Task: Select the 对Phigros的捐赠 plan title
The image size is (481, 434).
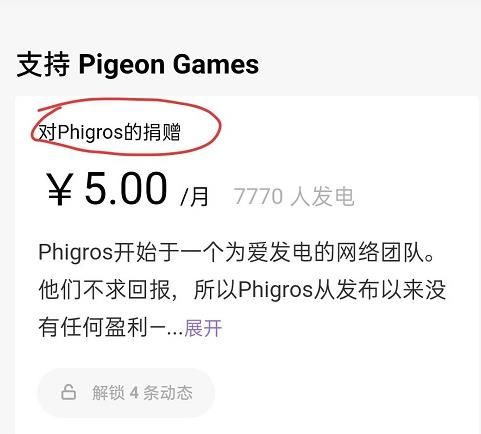Action: pos(109,132)
